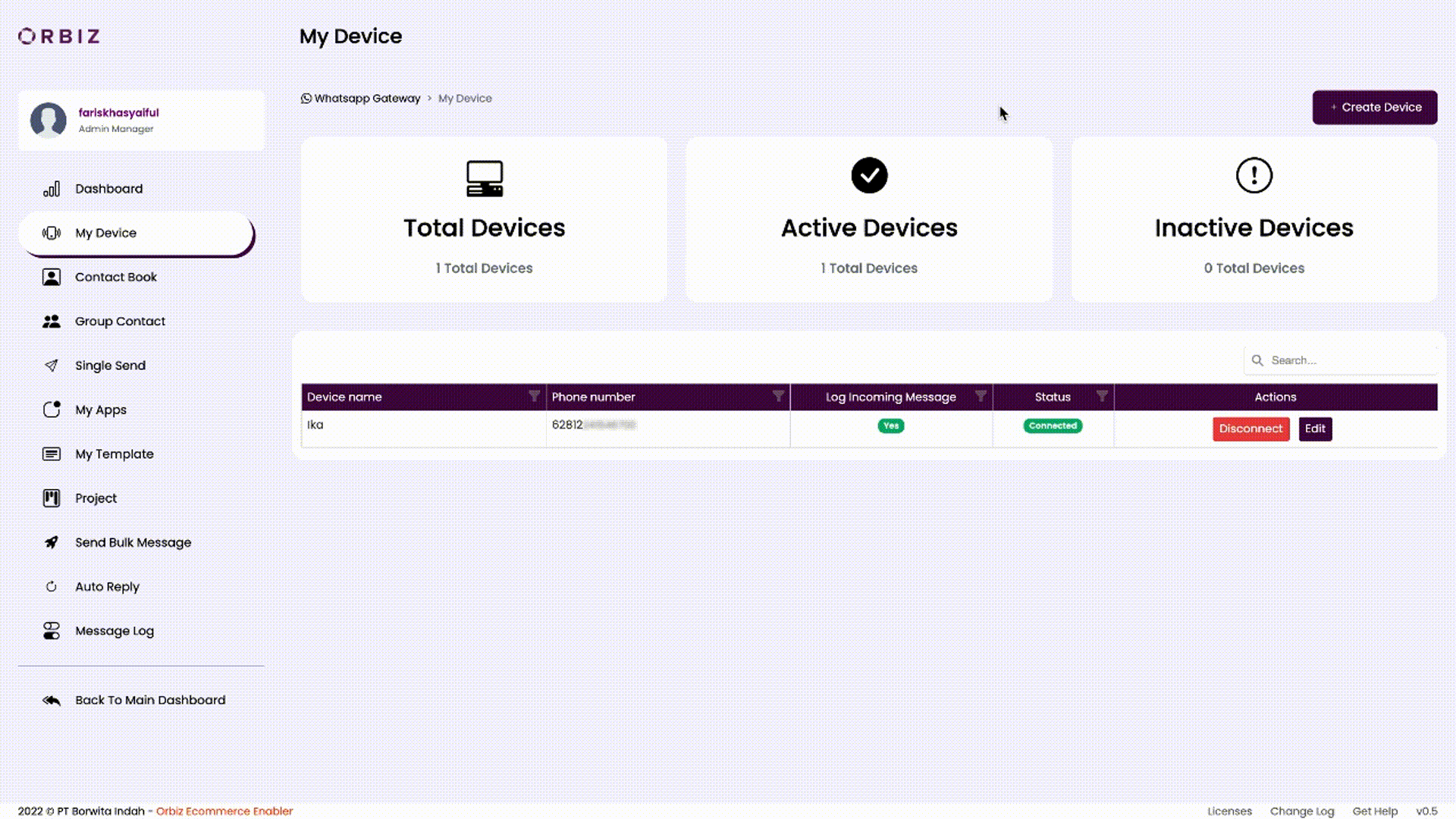The image size is (1456, 819).
Task: Open Whatsapp Gateway from the breadcrumb
Action: point(368,98)
